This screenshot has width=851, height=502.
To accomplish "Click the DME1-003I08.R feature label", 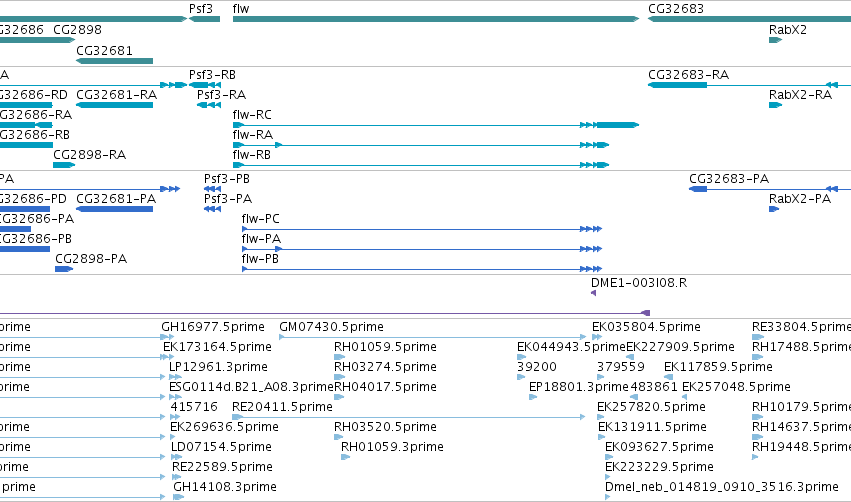I will tap(639, 283).
